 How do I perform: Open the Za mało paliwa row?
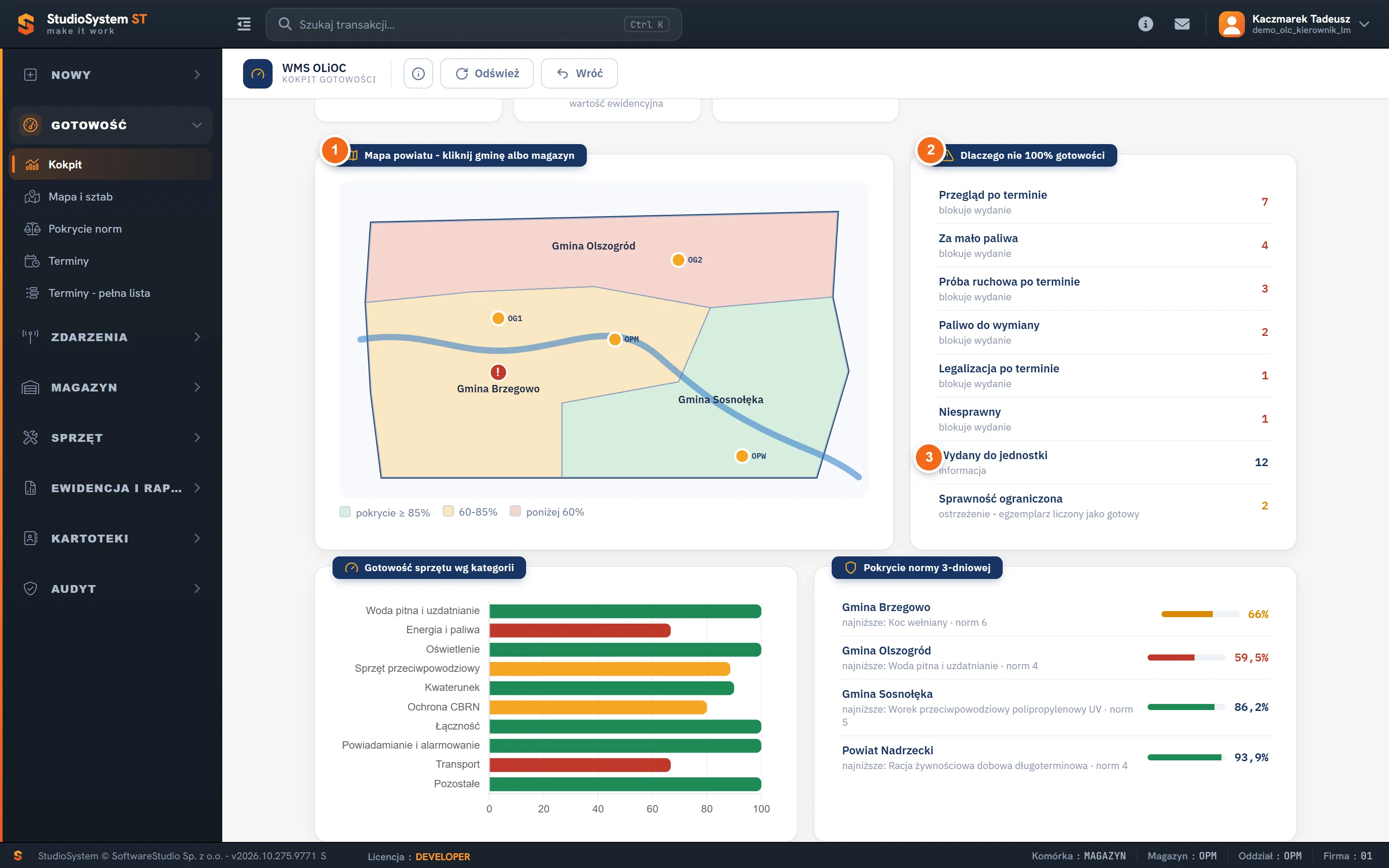coord(1103,246)
